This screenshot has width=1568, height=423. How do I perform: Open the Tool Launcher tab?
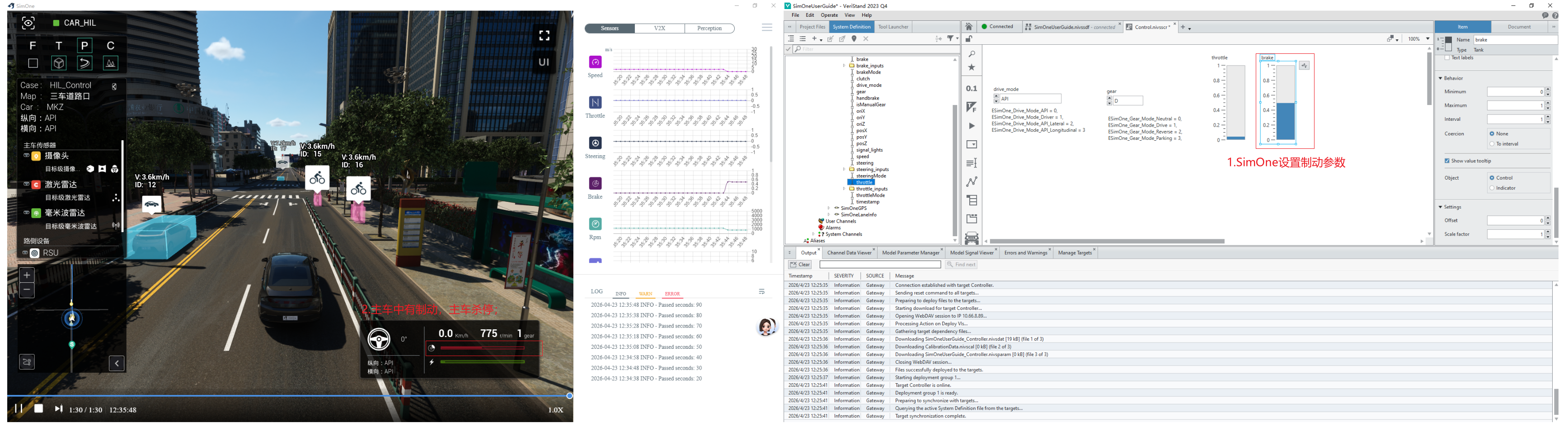pos(893,27)
